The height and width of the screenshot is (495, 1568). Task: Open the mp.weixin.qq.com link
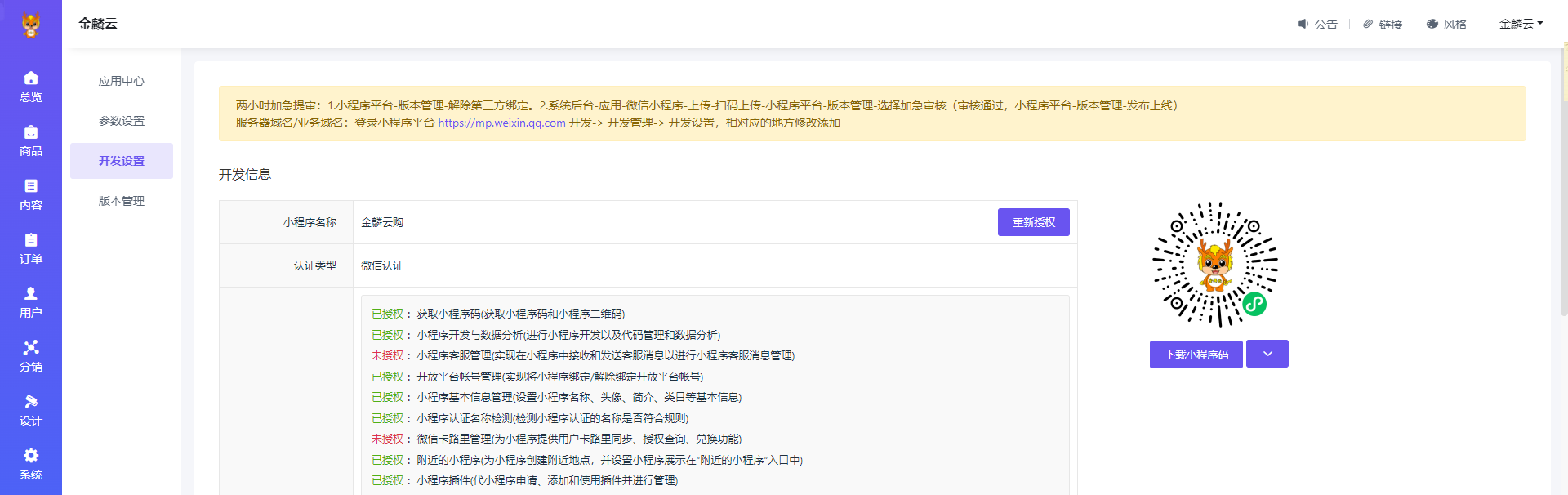tap(501, 123)
